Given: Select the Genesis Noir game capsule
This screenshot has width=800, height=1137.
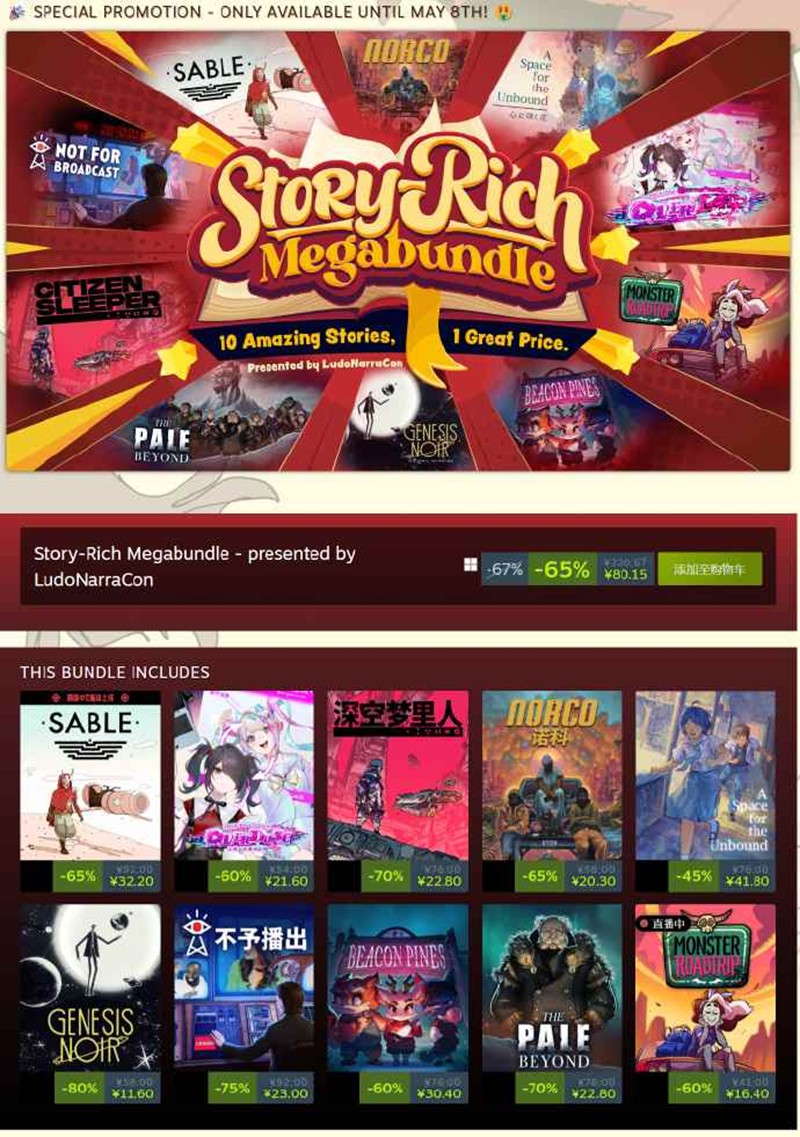Looking at the screenshot, I should point(90,988).
